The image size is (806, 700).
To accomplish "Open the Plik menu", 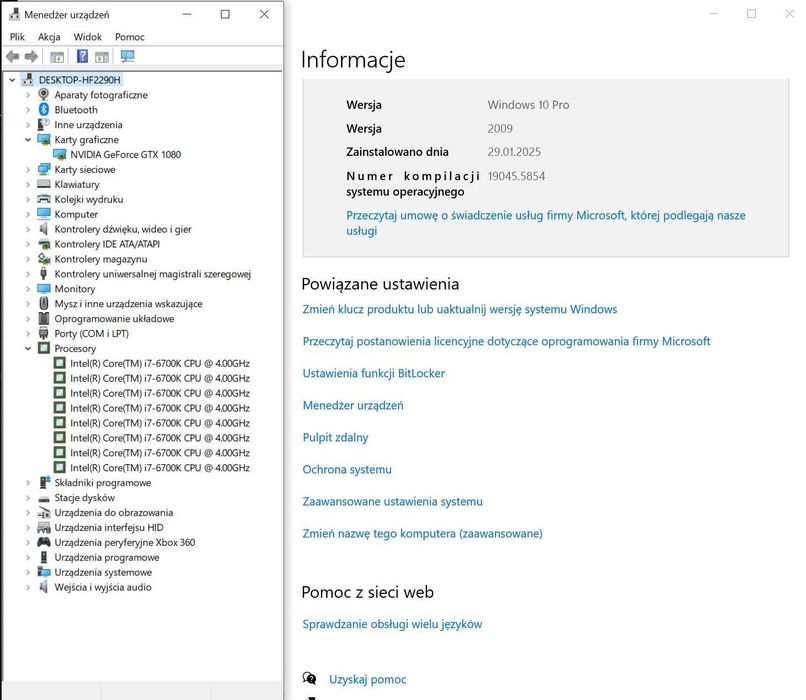I will (17, 37).
